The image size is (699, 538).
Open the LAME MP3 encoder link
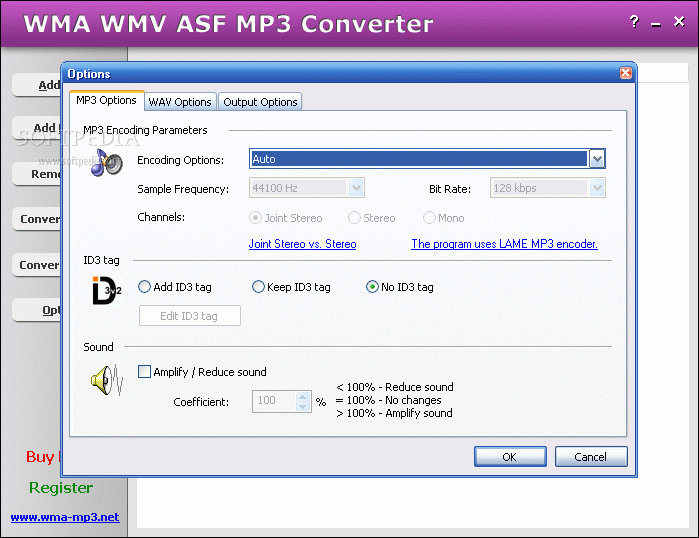coord(504,244)
